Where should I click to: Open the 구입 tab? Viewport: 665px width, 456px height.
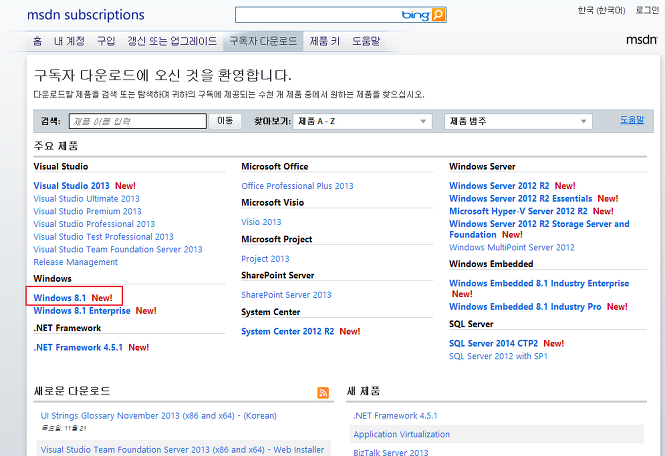coord(106,41)
